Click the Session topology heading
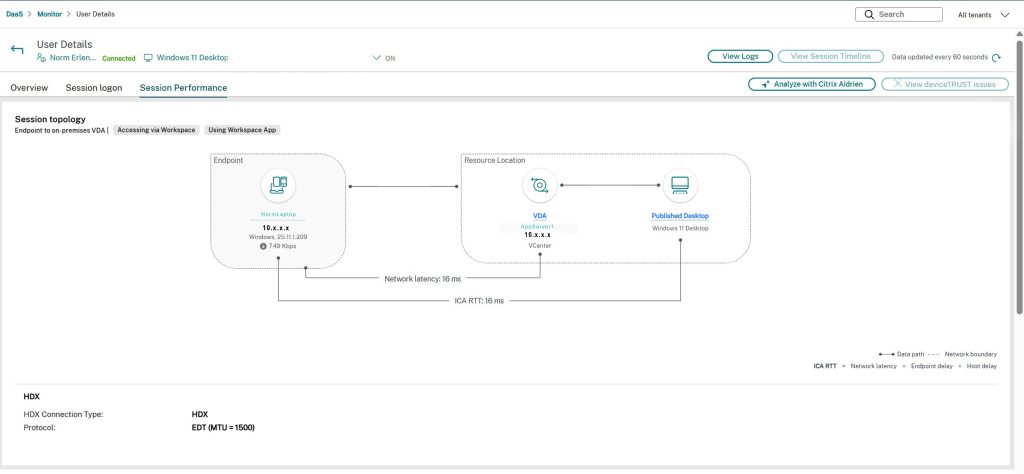Image resolution: width=1024 pixels, height=474 pixels. coord(50,119)
